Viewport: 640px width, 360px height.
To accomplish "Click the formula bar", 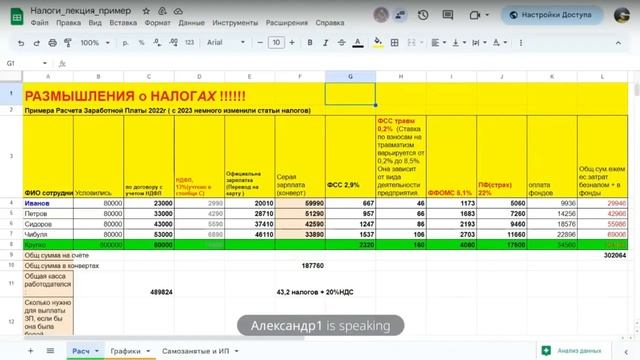I will point(351,63).
